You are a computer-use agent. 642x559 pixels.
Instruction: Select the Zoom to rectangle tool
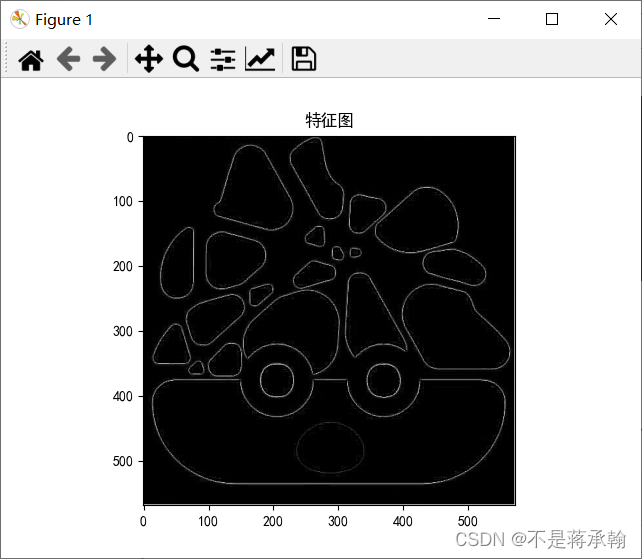coord(186,59)
